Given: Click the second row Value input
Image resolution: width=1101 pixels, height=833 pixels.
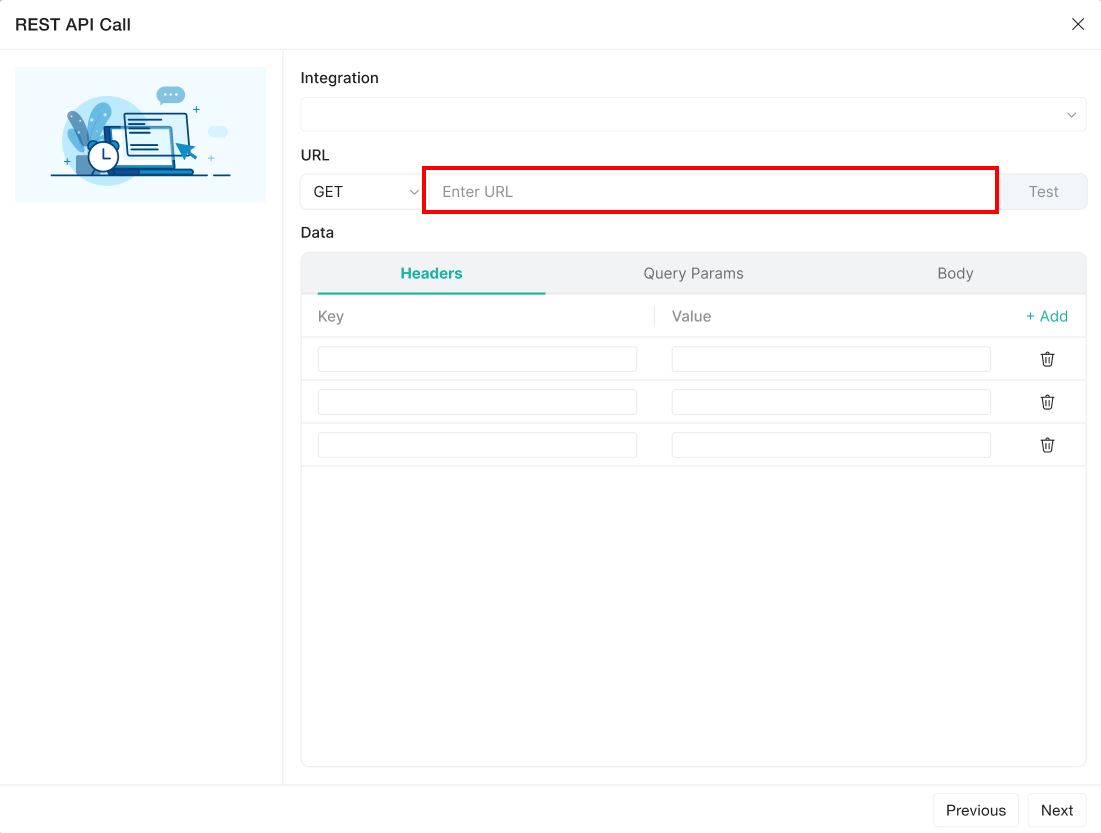Looking at the screenshot, I should (x=830, y=402).
